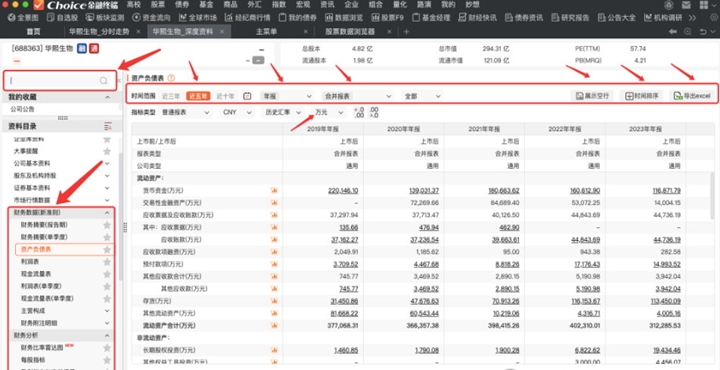Click the 展示空行 button
720x370 pixels.
(592, 96)
